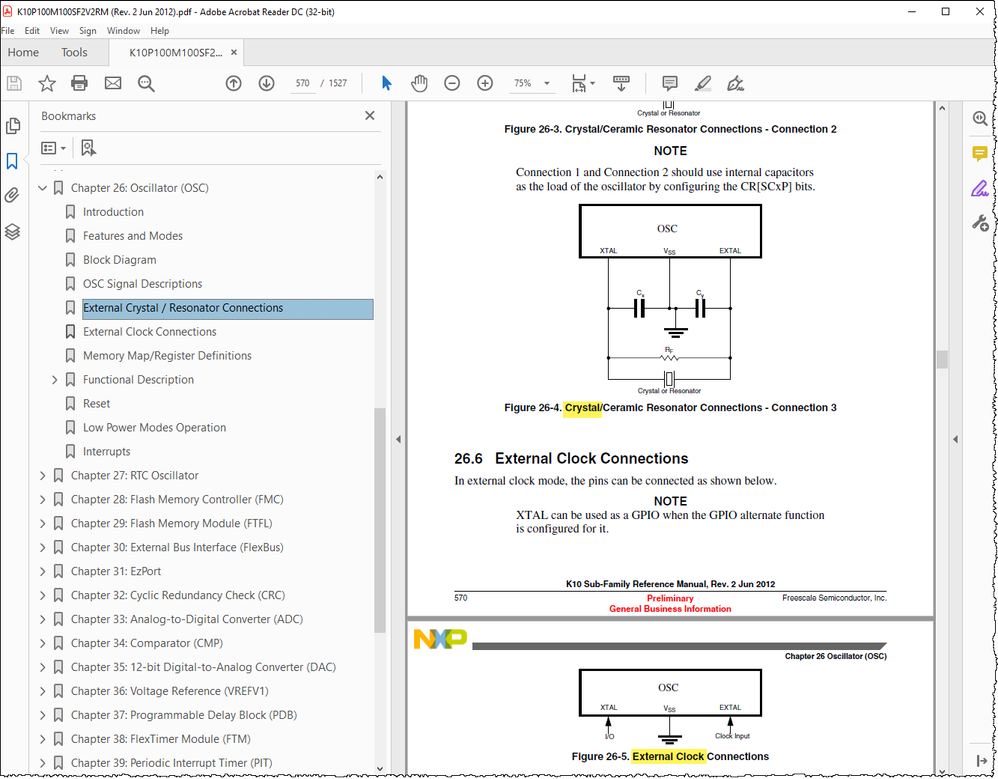Viewport: 998px width, 779px height.
Task: Add a new bookmark in Bookmarks panel
Action: [88, 148]
